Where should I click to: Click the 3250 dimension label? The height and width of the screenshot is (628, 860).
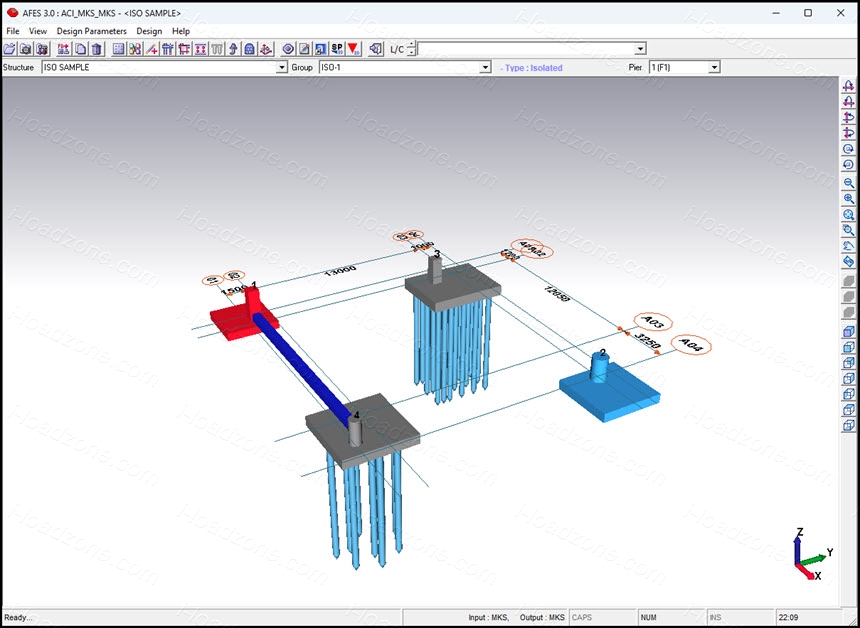tap(647, 341)
